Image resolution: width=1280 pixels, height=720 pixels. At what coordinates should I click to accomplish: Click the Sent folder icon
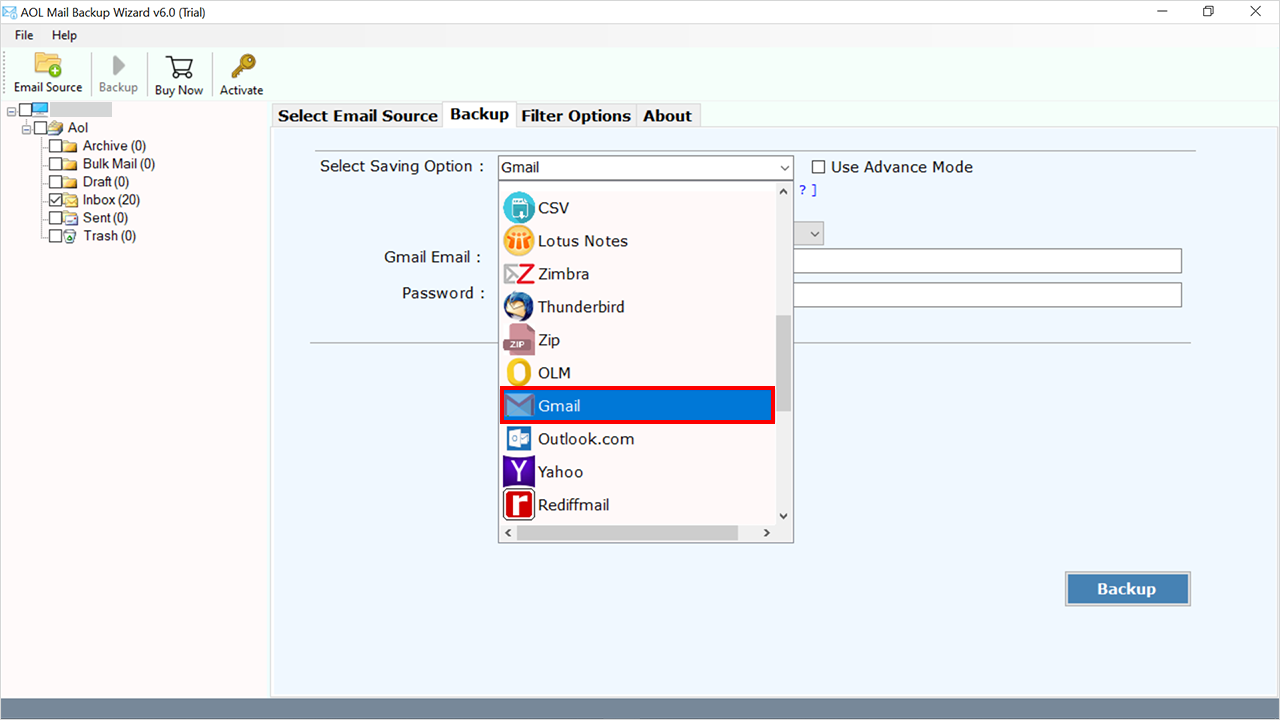click(70, 218)
